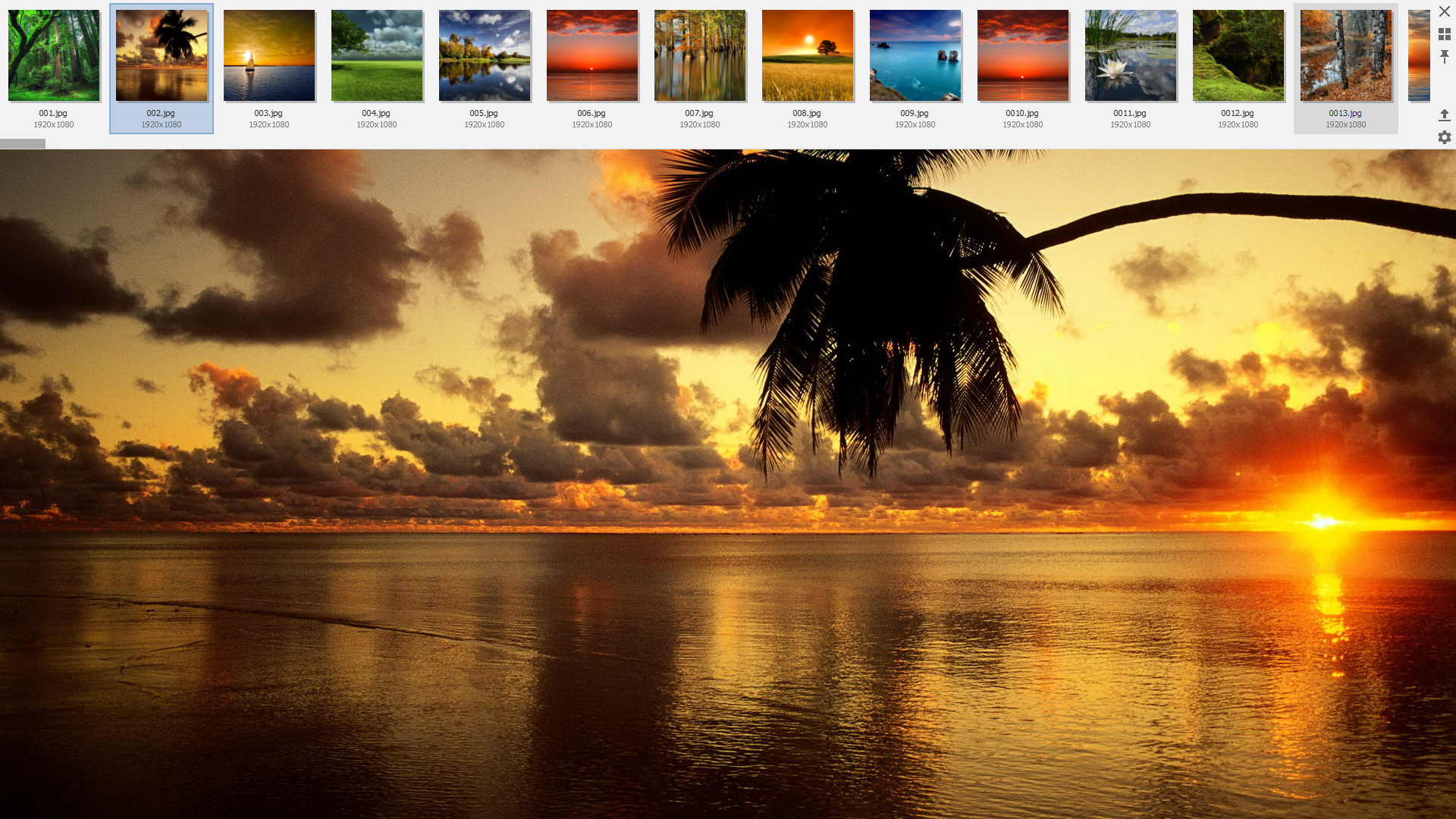Click the horizontal scrollbar thumb under the thumbnails
Screen dimensions: 1456x819
pyautogui.click(x=23, y=144)
